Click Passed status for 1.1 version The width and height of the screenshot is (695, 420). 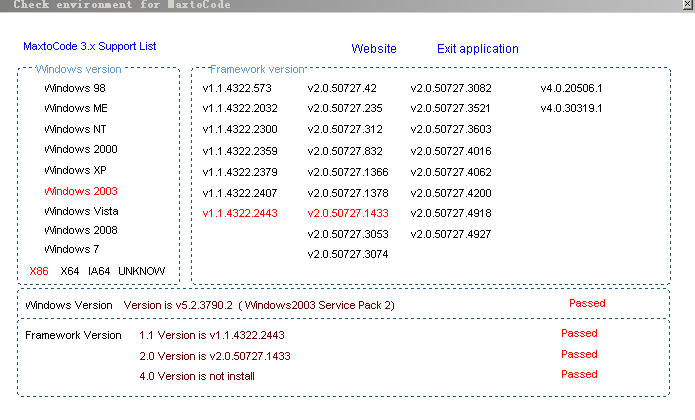click(x=579, y=333)
